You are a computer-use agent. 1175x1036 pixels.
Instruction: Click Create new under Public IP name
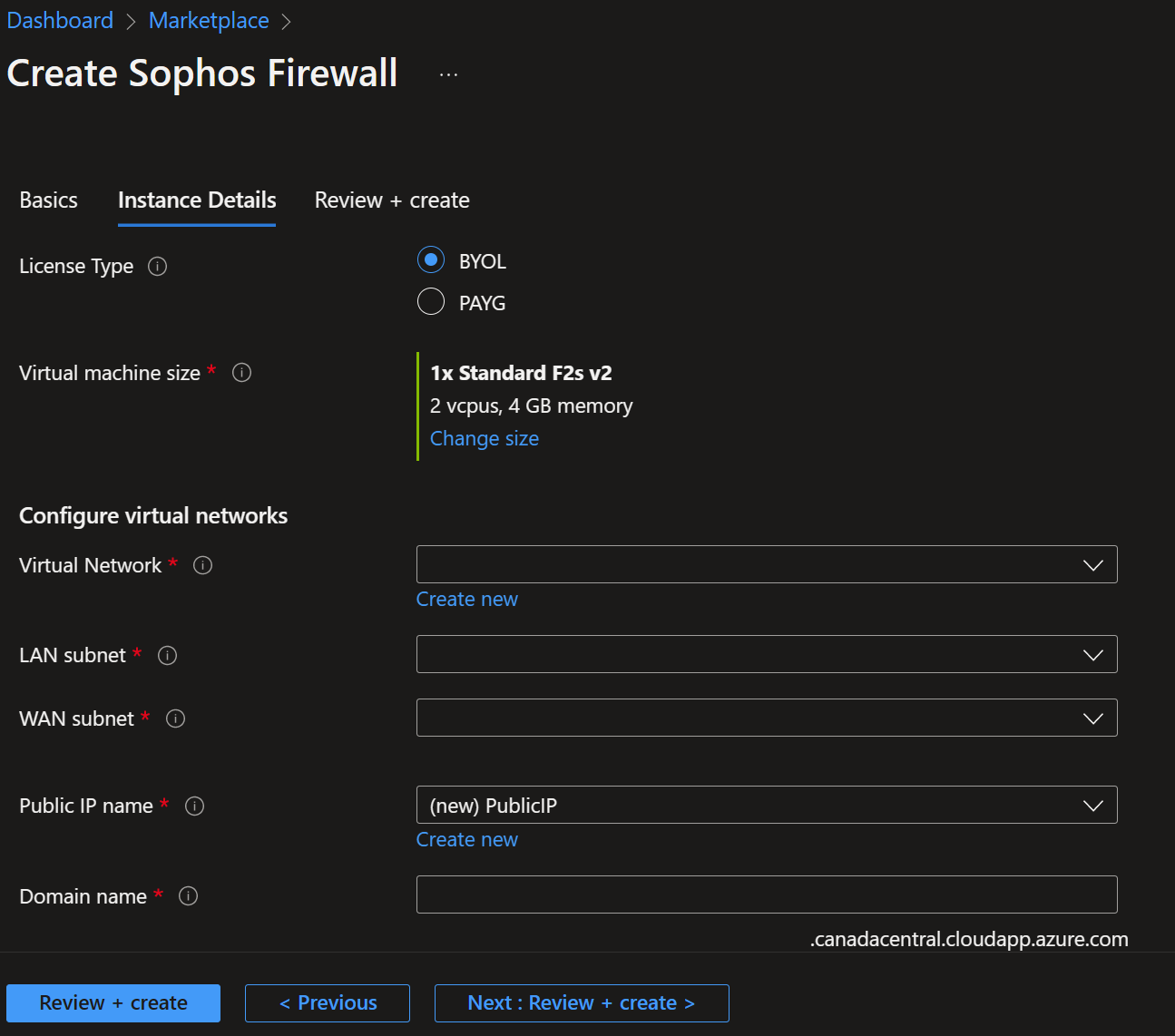coord(467,840)
